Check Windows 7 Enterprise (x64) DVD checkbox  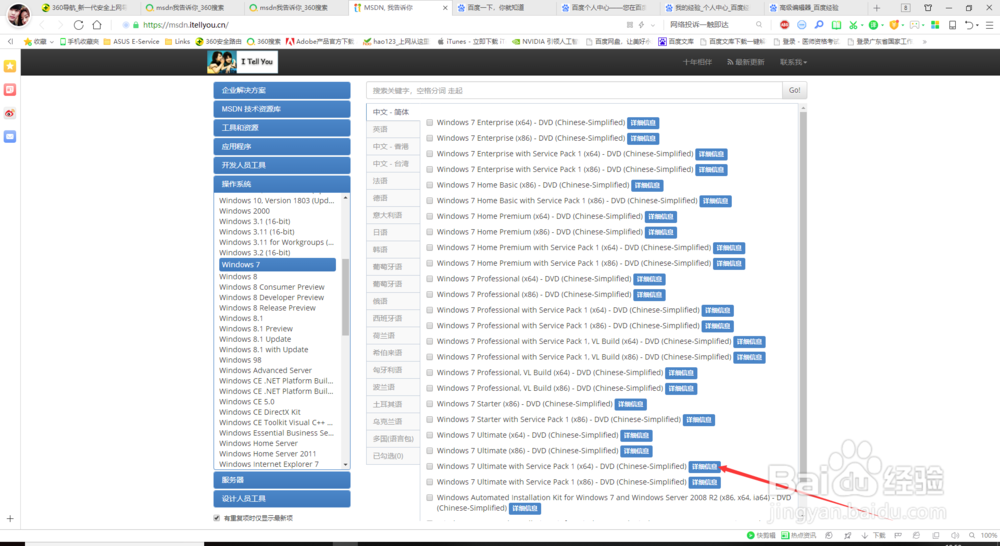430,122
